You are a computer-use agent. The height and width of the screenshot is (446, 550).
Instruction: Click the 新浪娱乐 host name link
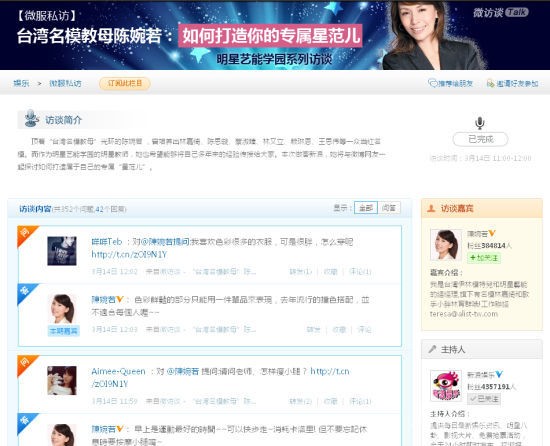481,375
